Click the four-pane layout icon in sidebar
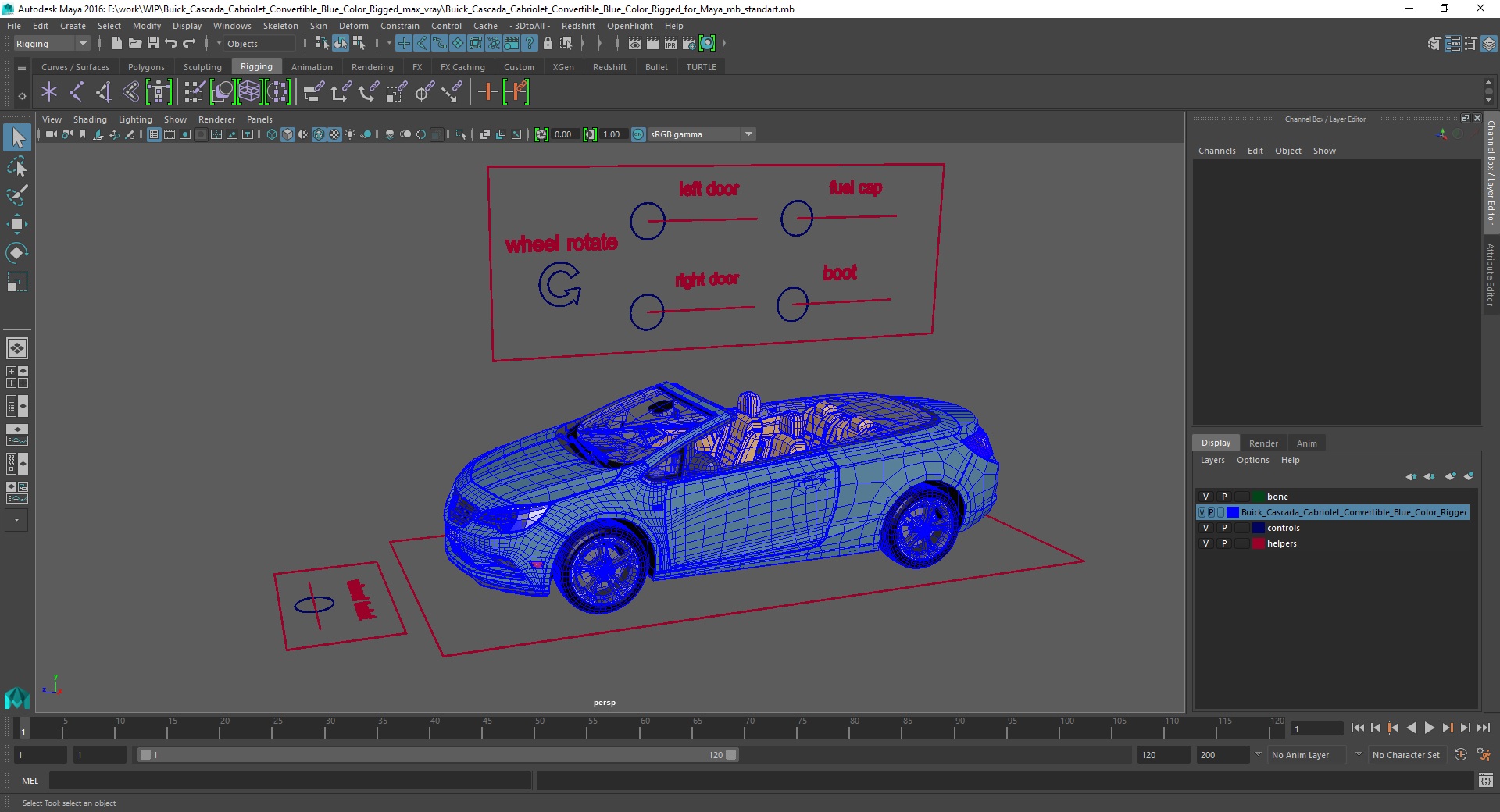Viewport: 1500px width, 812px height. [17, 377]
